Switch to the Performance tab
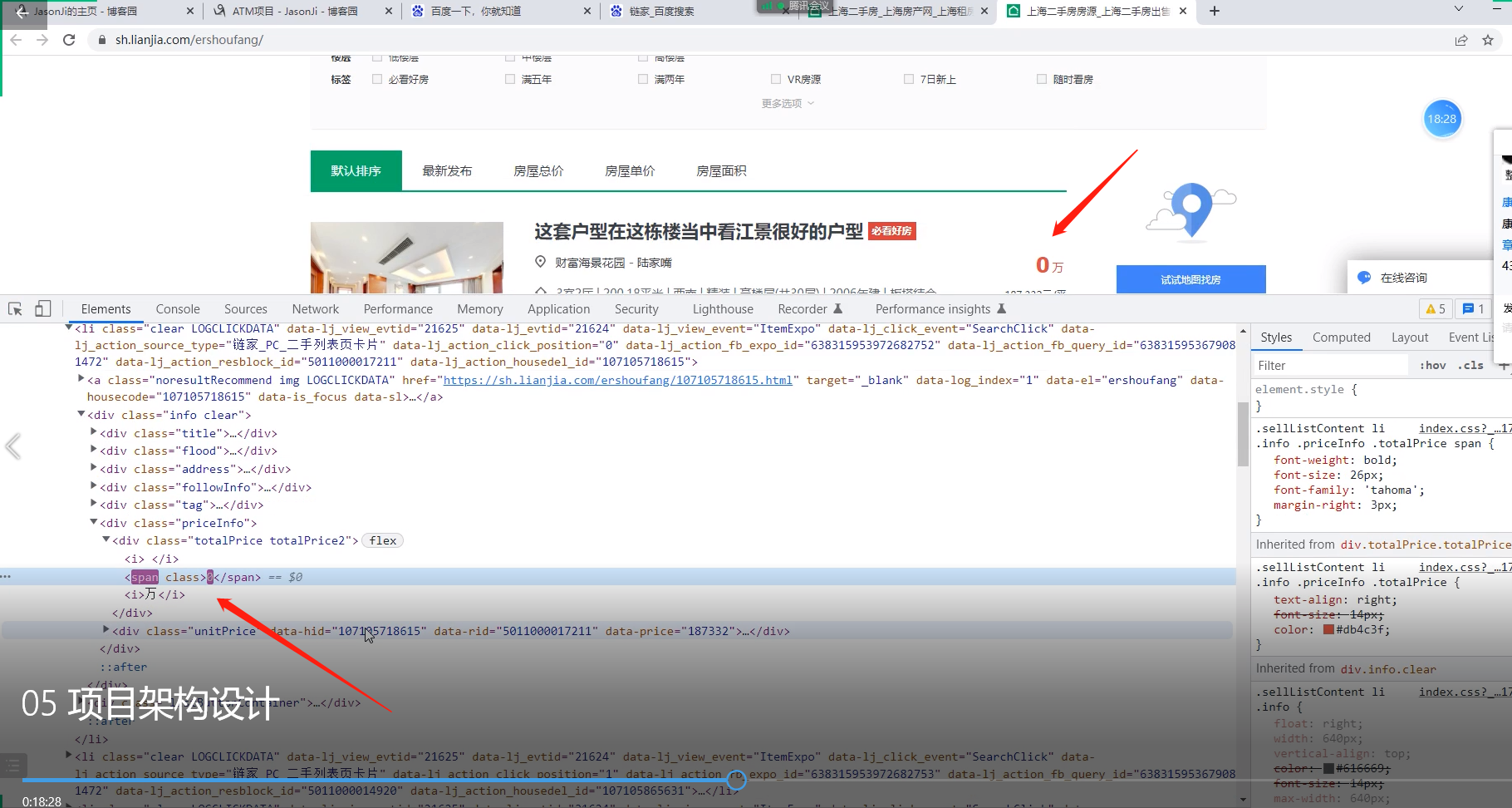Screen dimensions: 1512x808 pos(398,309)
